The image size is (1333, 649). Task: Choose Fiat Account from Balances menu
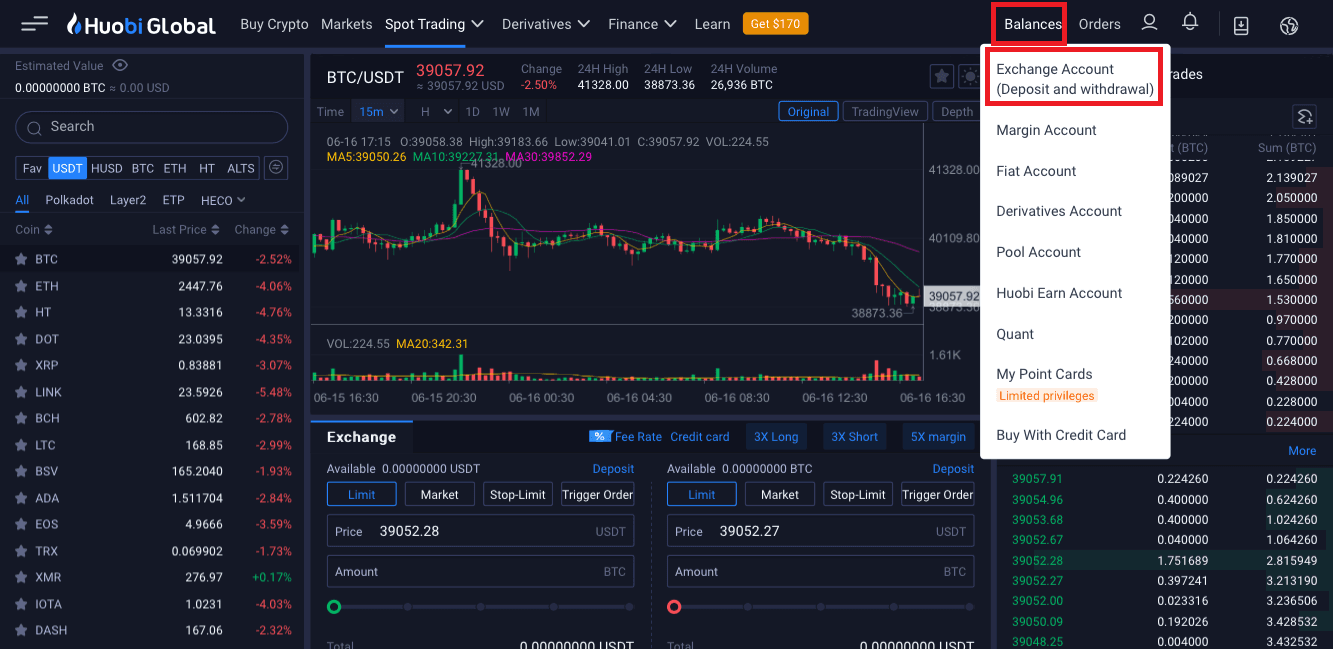1036,171
